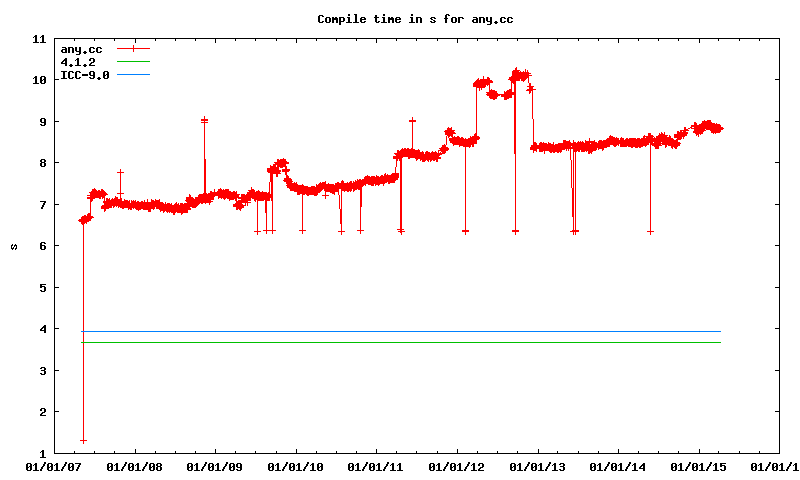Click the lowest outlier point near 1.3 seconds
This screenshot has width=800, height=480.
tap(83, 440)
